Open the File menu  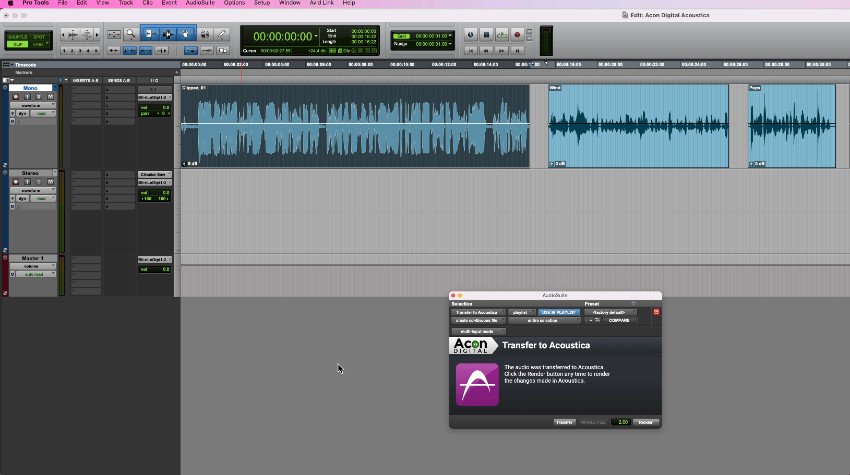pos(62,3)
